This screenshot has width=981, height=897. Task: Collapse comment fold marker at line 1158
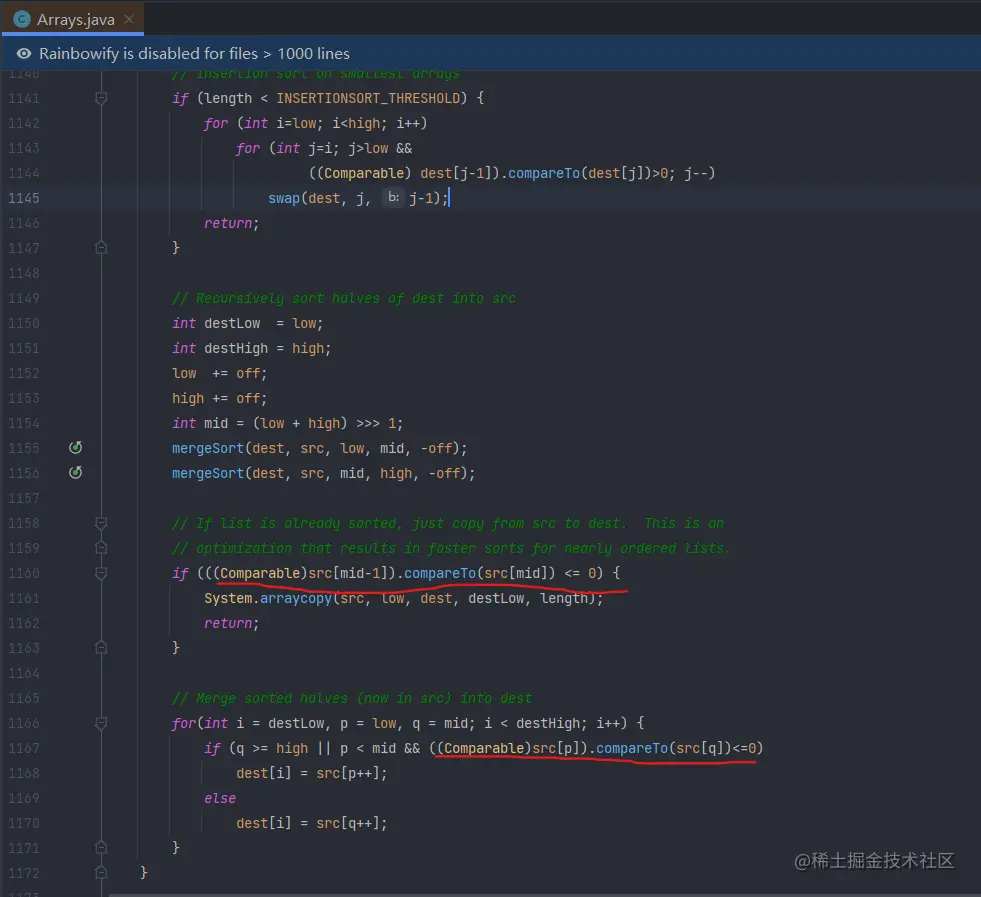click(101, 523)
